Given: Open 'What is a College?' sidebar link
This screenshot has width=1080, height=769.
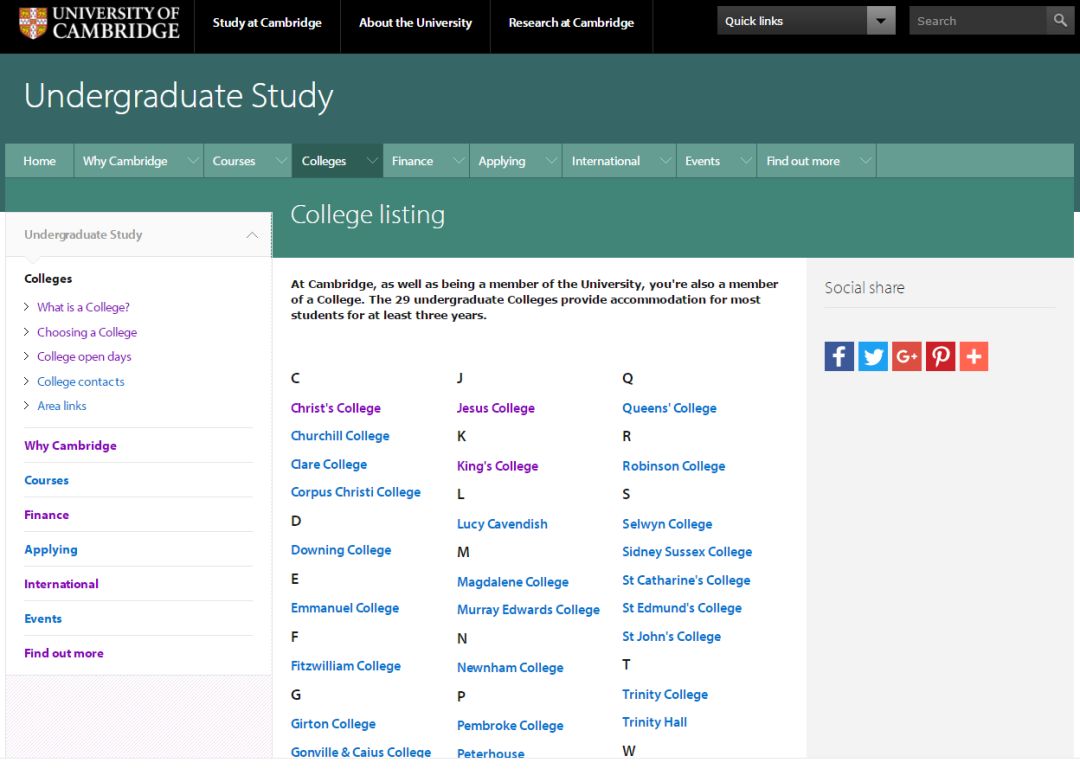Looking at the screenshot, I should 83,307.
